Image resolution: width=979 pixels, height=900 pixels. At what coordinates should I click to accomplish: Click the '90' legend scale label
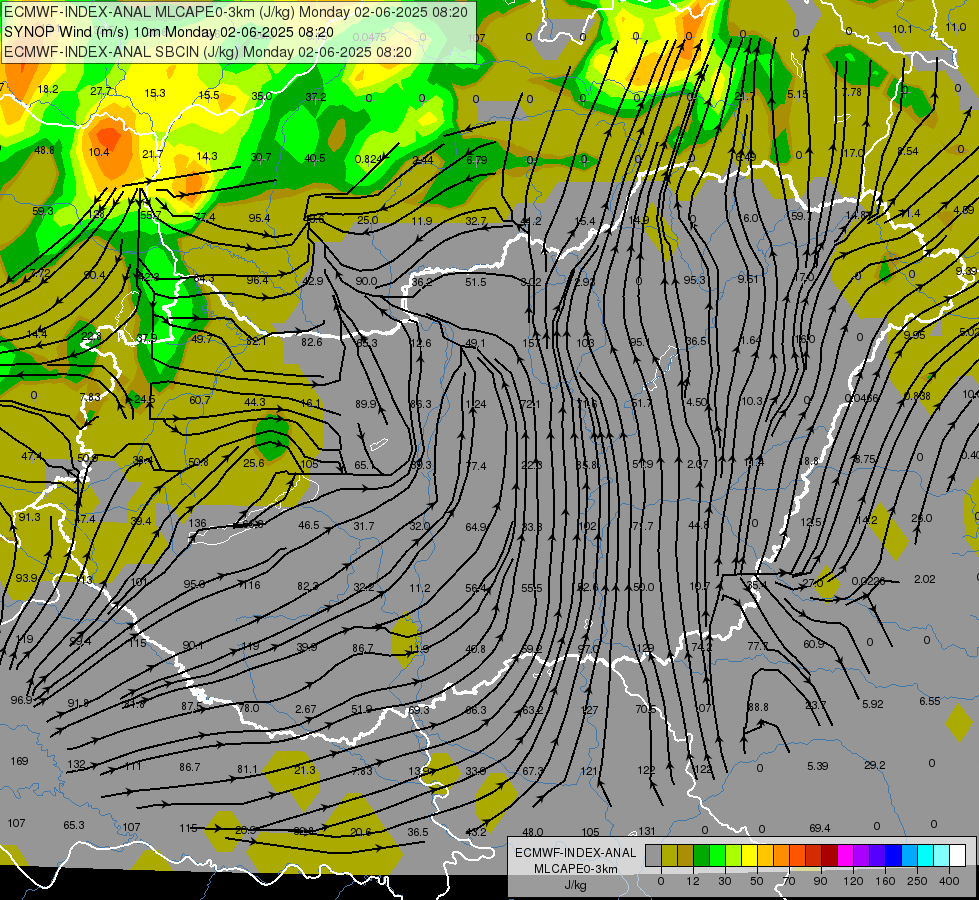coord(820,881)
